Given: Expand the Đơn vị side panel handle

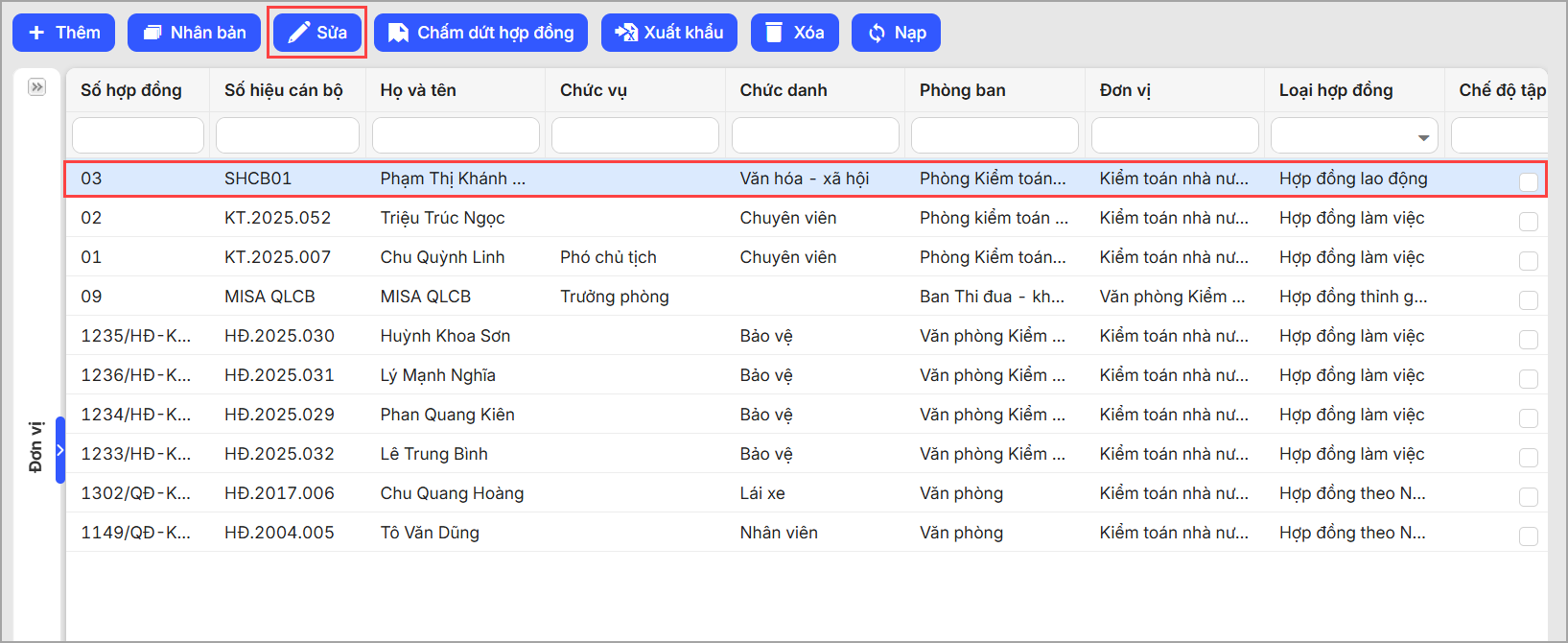Looking at the screenshot, I should point(59,449).
